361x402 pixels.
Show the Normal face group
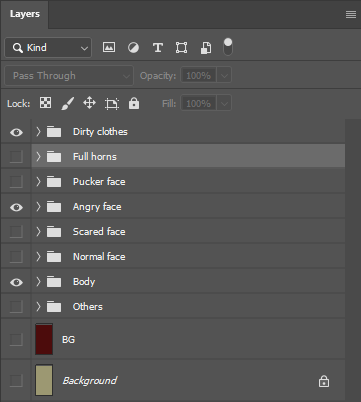pos(16,257)
